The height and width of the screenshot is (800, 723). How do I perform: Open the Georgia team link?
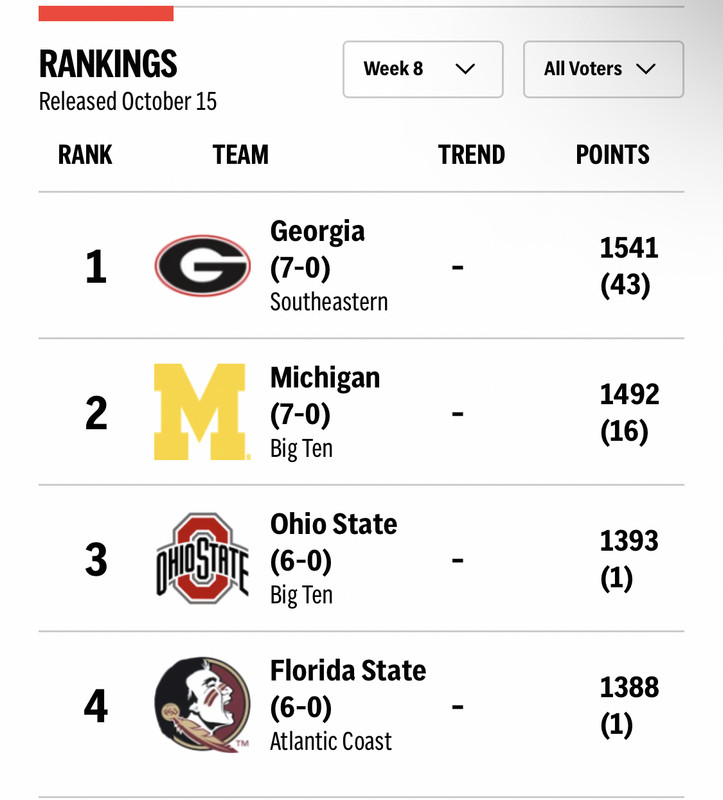point(317,231)
